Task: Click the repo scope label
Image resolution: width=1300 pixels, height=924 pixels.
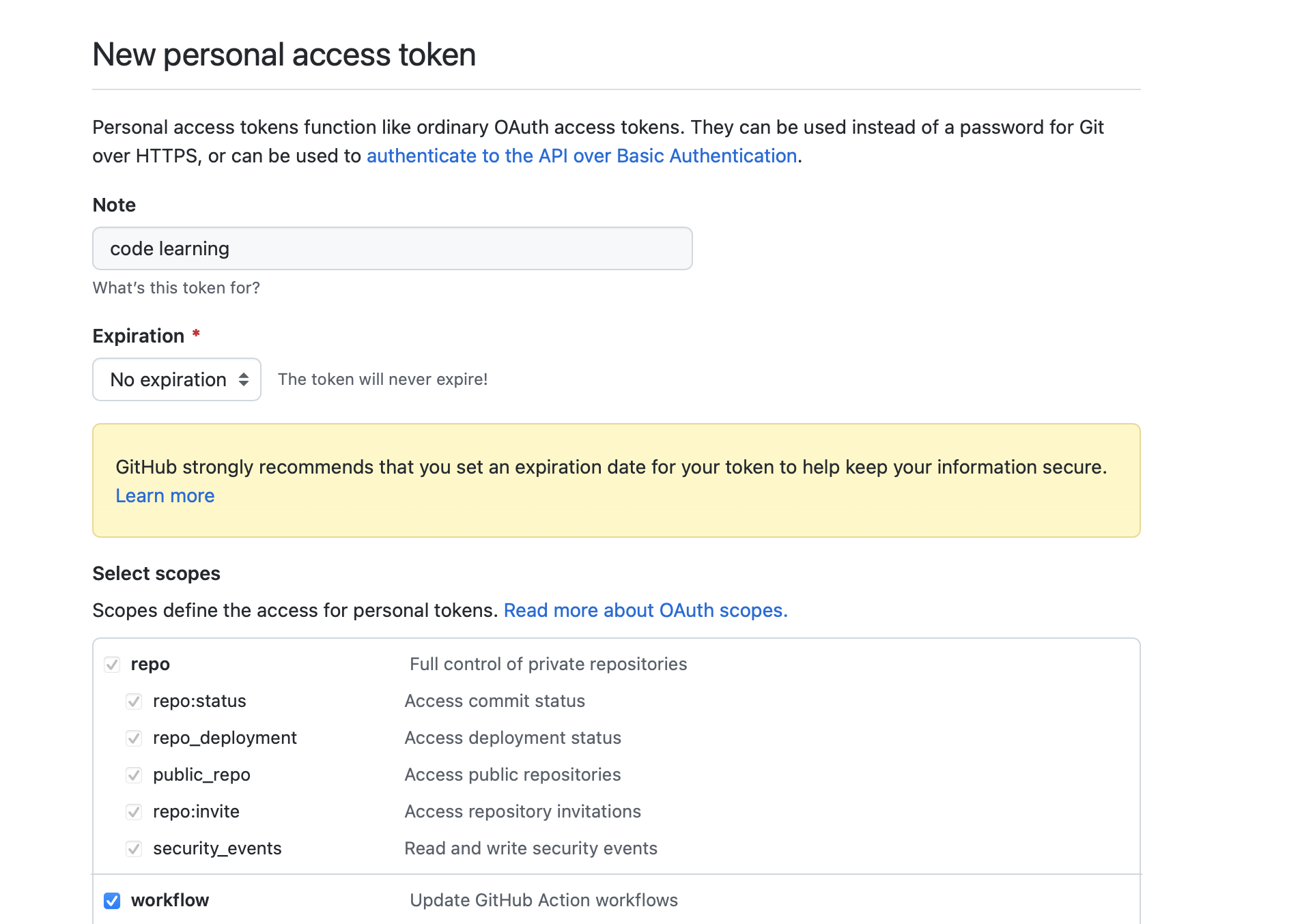Action: pyautogui.click(x=150, y=664)
